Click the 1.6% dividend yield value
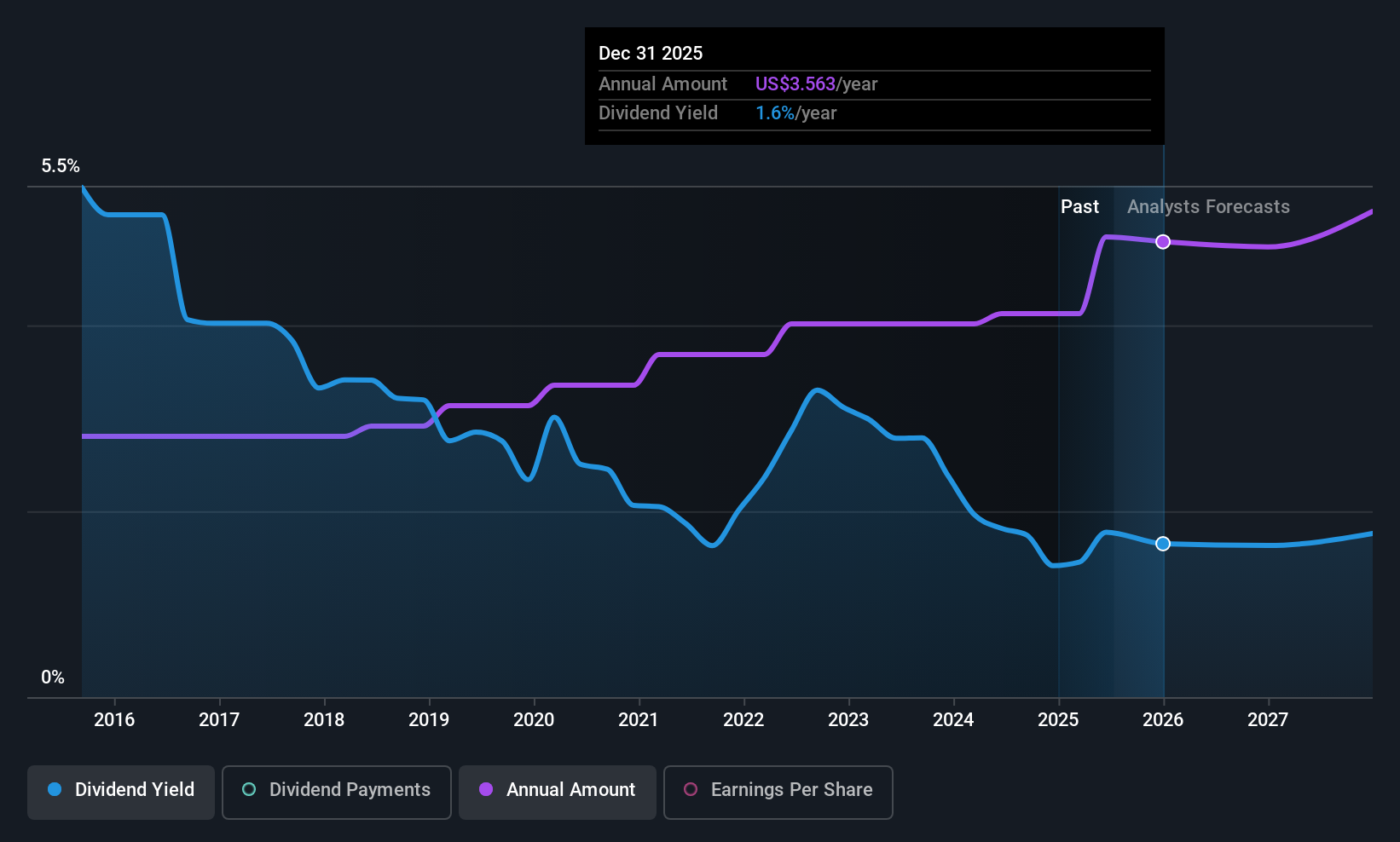Screen dimensions: 1400x842 [x=775, y=112]
